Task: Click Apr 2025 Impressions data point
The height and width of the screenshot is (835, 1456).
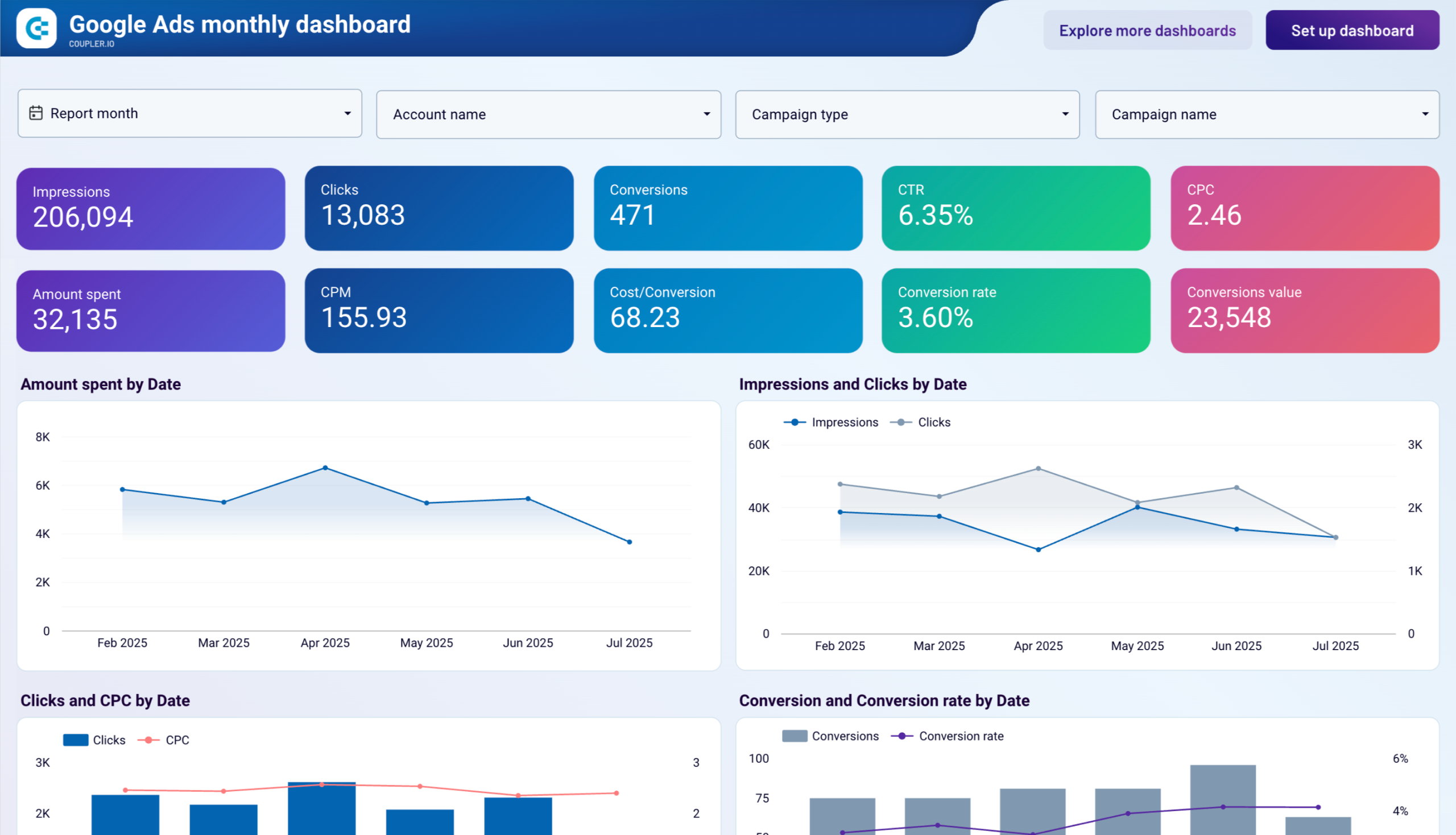Action: 1038,550
